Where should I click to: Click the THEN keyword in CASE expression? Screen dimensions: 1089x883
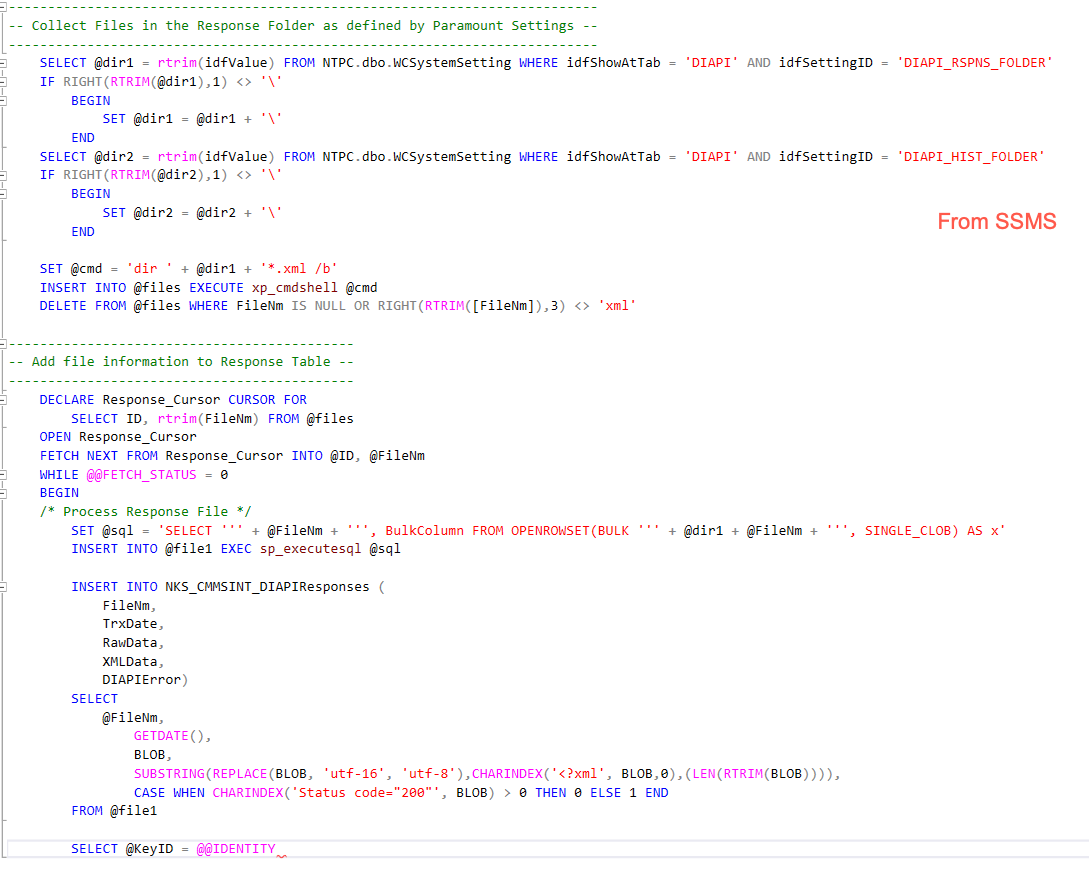(x=551, y=793)
